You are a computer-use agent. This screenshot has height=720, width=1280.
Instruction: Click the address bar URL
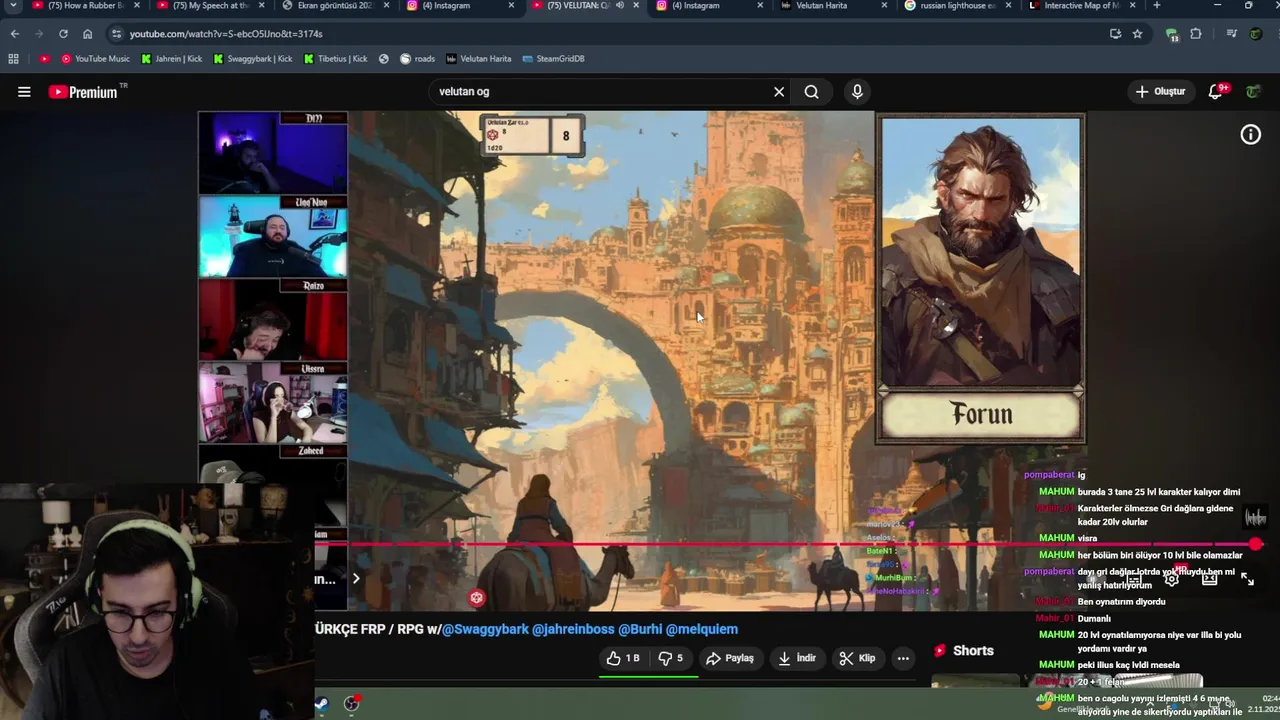(x=226, y=34)
